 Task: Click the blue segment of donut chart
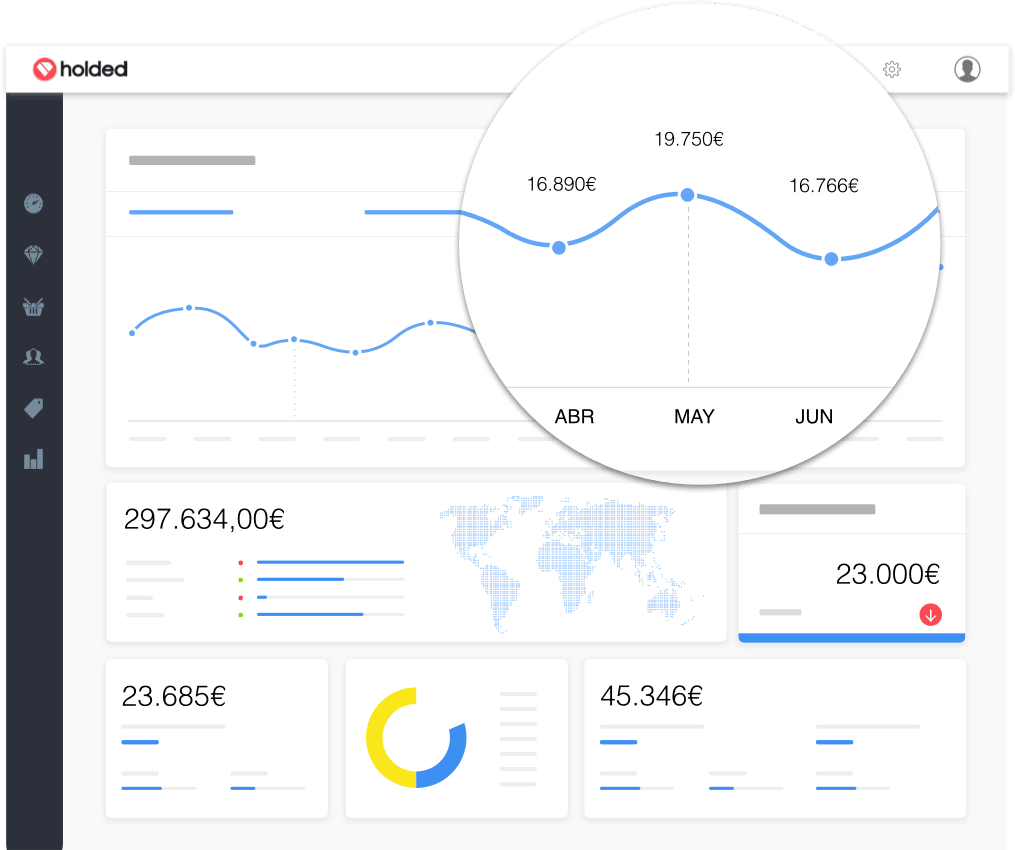[448, 760]
